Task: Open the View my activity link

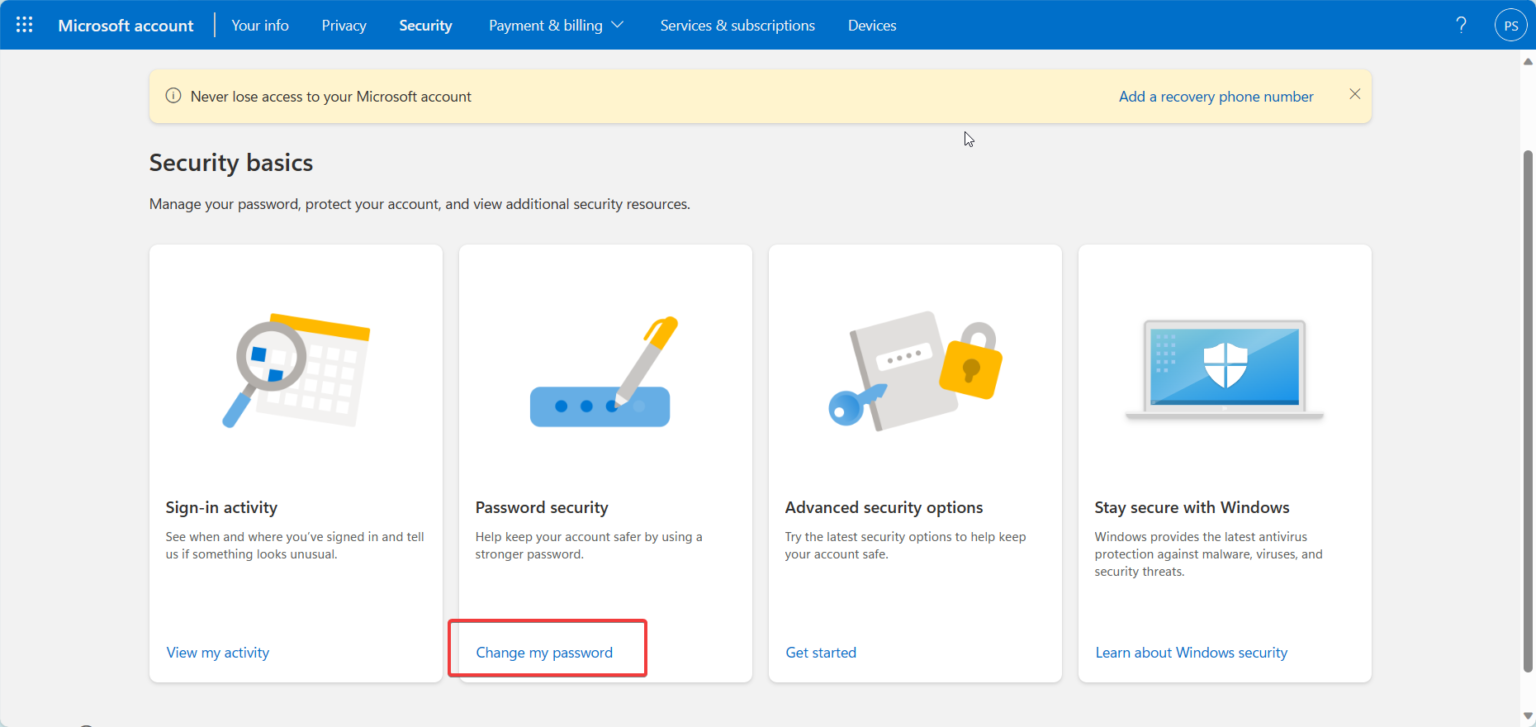Action: coord(218,653)
